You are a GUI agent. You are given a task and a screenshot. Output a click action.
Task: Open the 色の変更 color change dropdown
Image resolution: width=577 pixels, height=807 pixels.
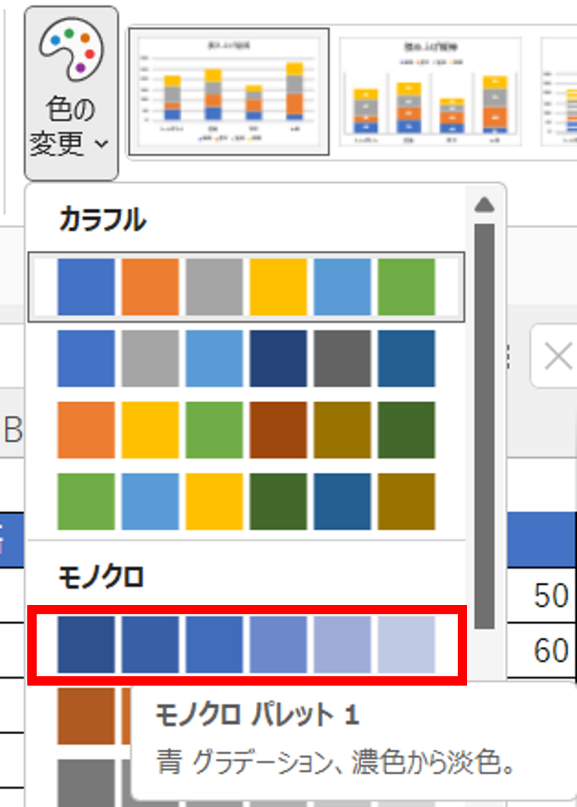pyautogui.click(x=71, y=94)
